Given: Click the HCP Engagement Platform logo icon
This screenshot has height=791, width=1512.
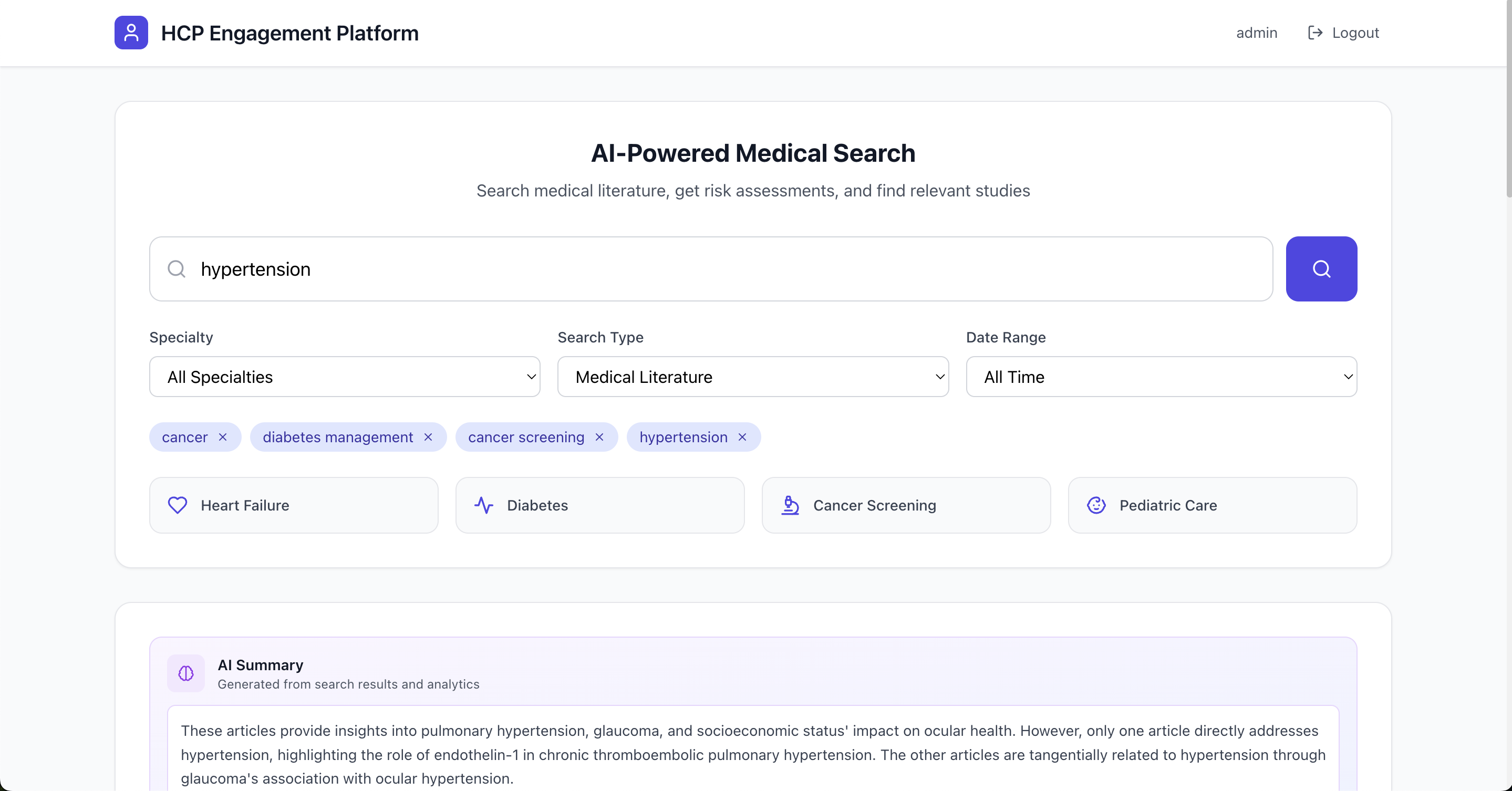Looking at the screenshot, I should [x=131, y=33].
